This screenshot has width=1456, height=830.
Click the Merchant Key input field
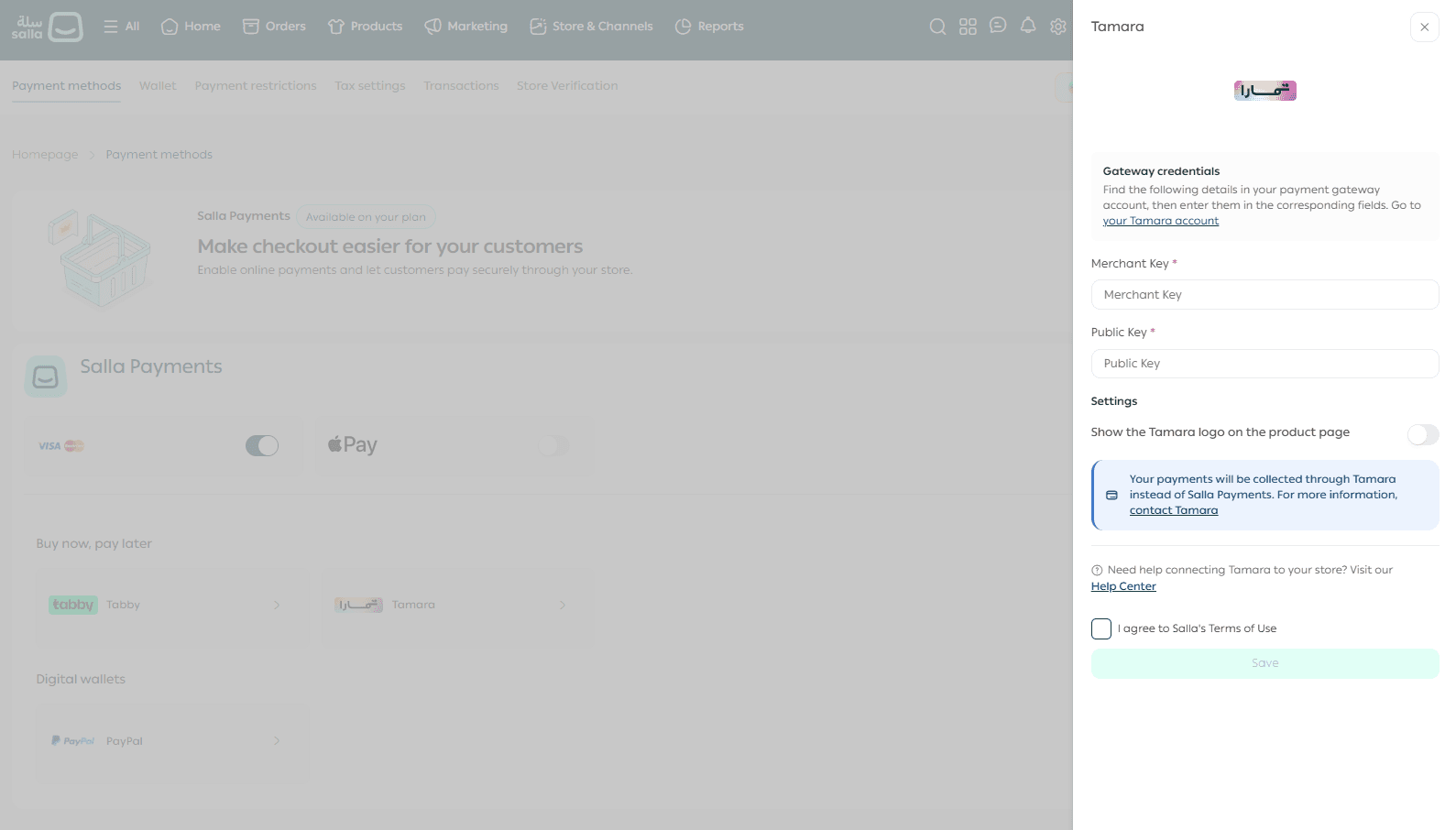coord(1264,295)
